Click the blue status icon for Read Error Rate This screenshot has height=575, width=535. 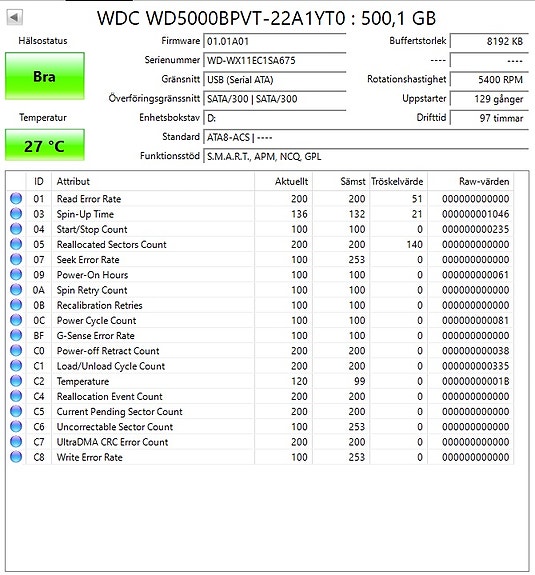pyautogui.click(x=16, y=199)
